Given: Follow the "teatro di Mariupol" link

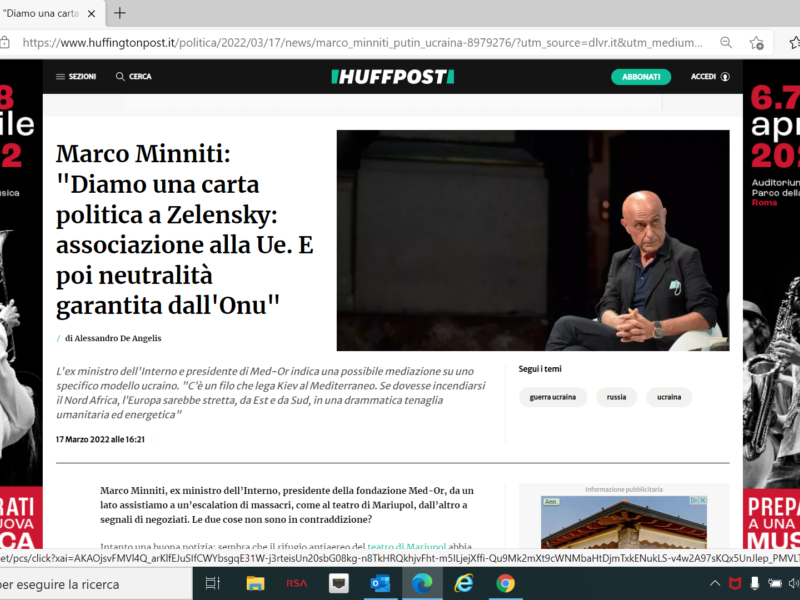Looking at the screenshot, I should [x=407, y=545].
